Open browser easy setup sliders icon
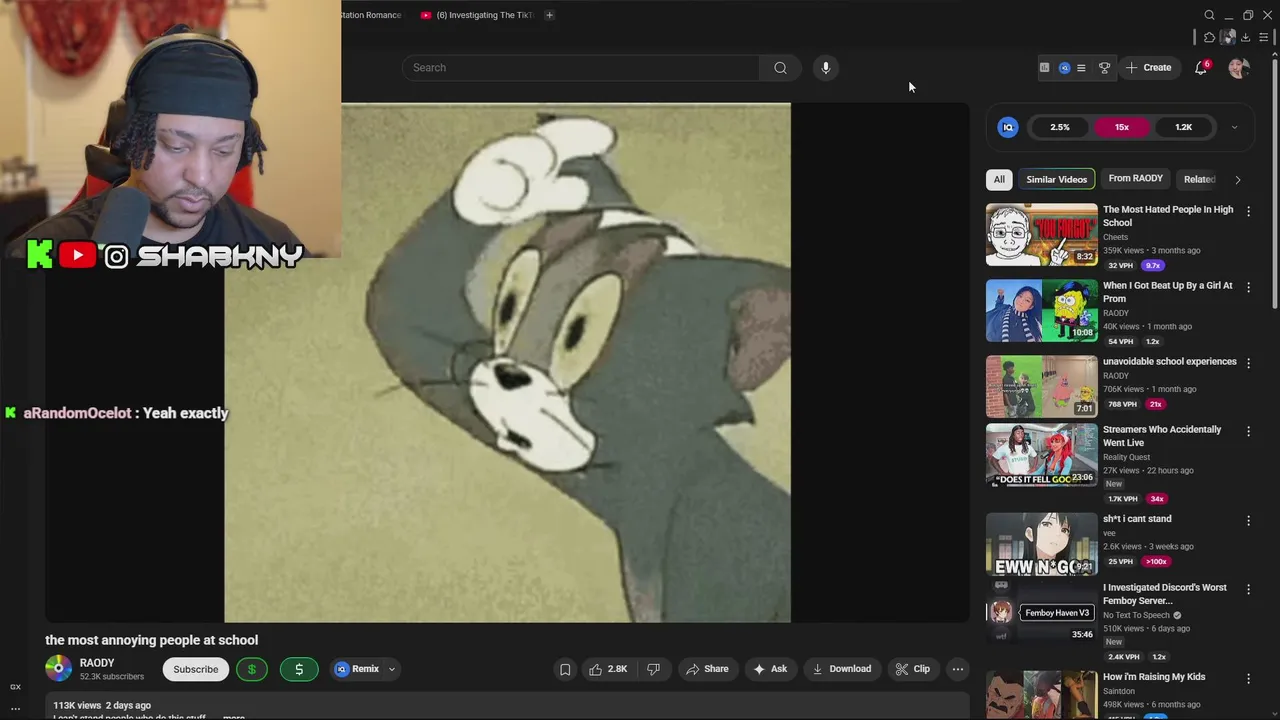This screenshot has height=720, width=1280. (1264, 37)
